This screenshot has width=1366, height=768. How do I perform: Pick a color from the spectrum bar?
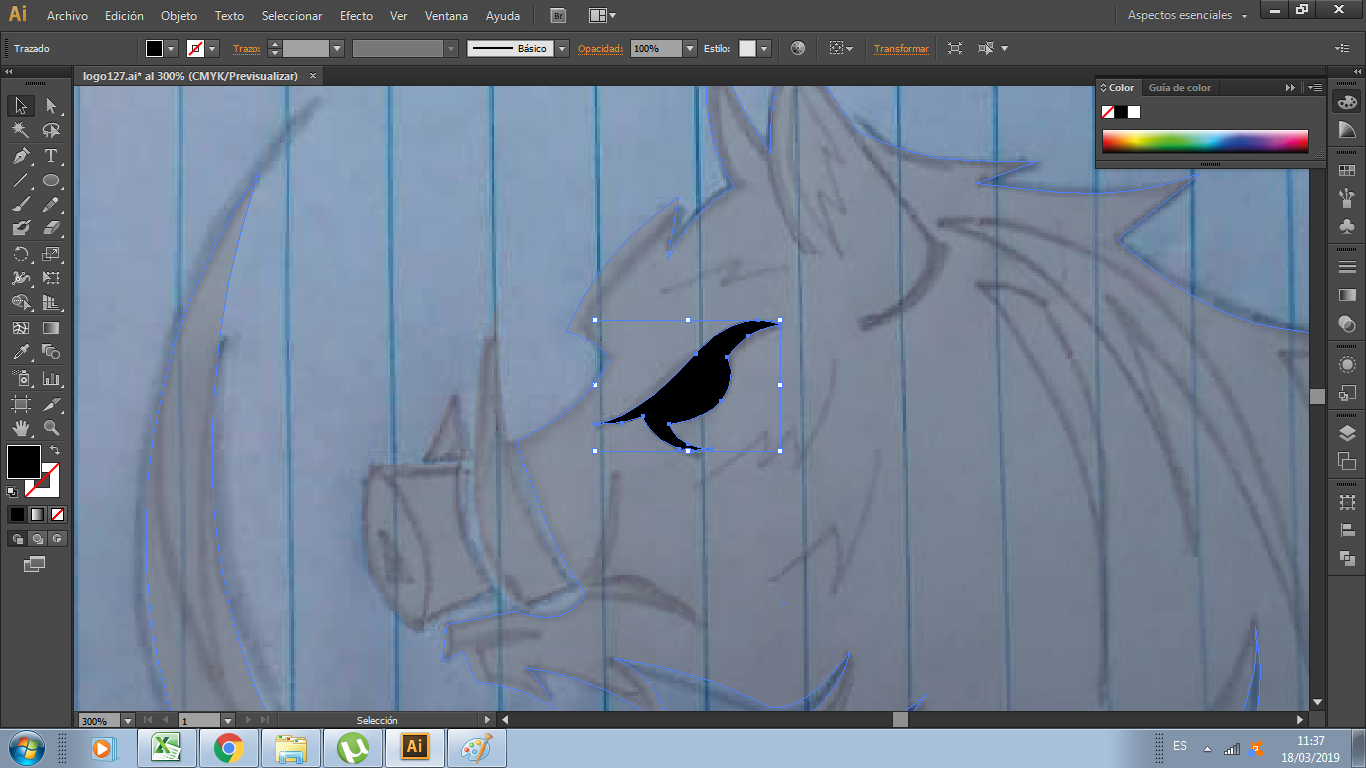pos(1205,141)
